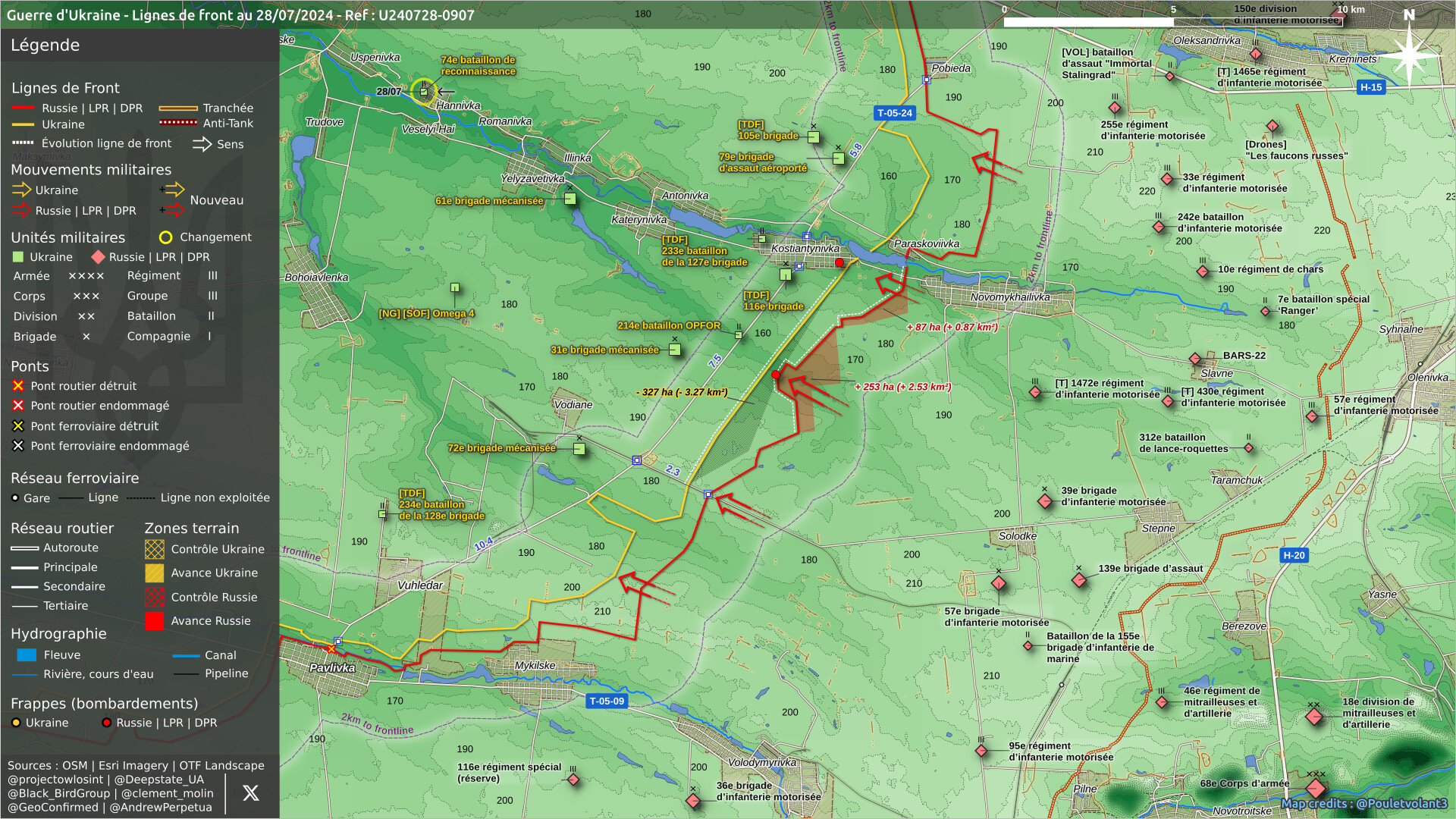Click the +253 ha area gain label
Viewport: 1456px width, 819px height.
pyautogui.click(x=902, y=387)
